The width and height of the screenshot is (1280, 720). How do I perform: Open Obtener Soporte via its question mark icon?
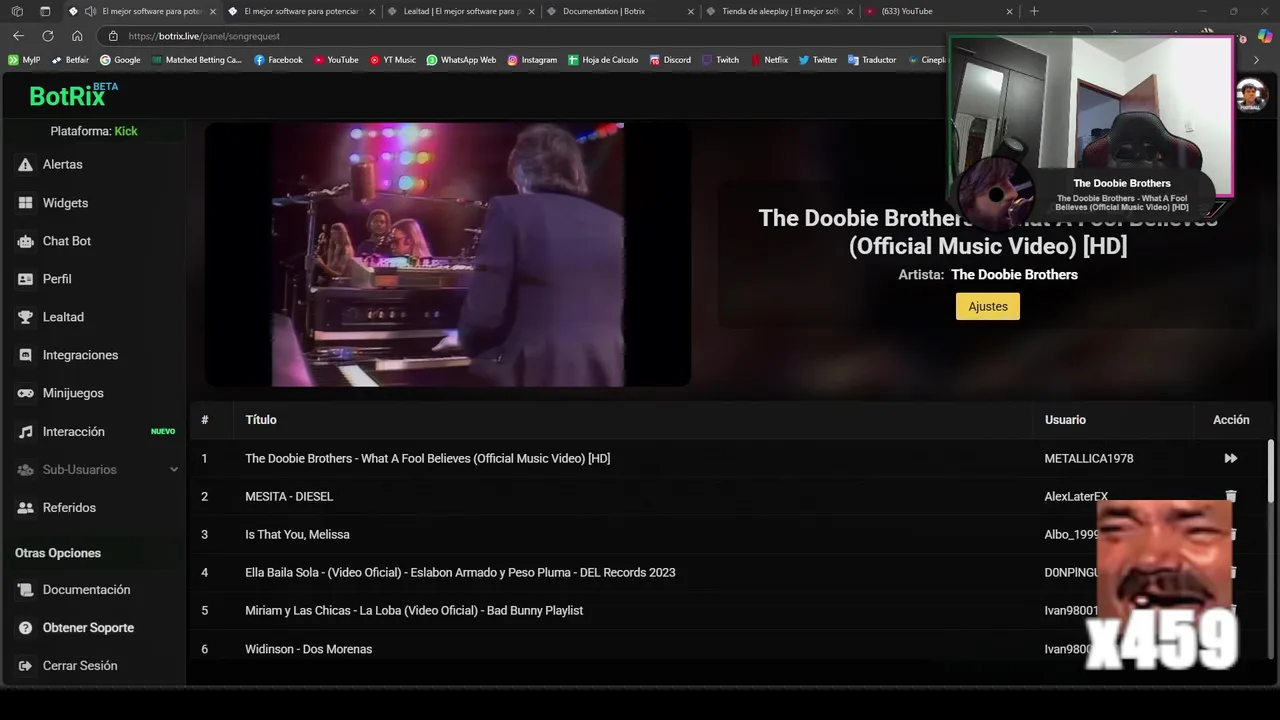(x=25, y=628)
